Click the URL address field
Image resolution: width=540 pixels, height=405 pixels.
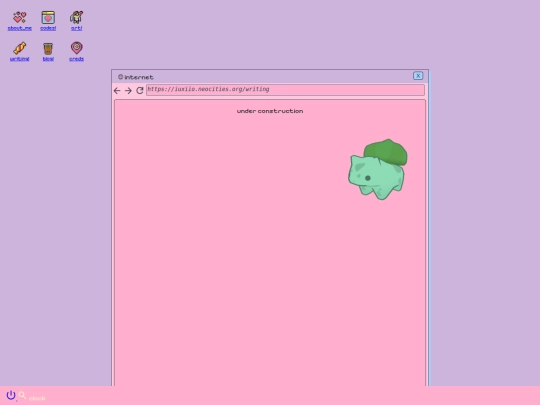coord(285,90)
